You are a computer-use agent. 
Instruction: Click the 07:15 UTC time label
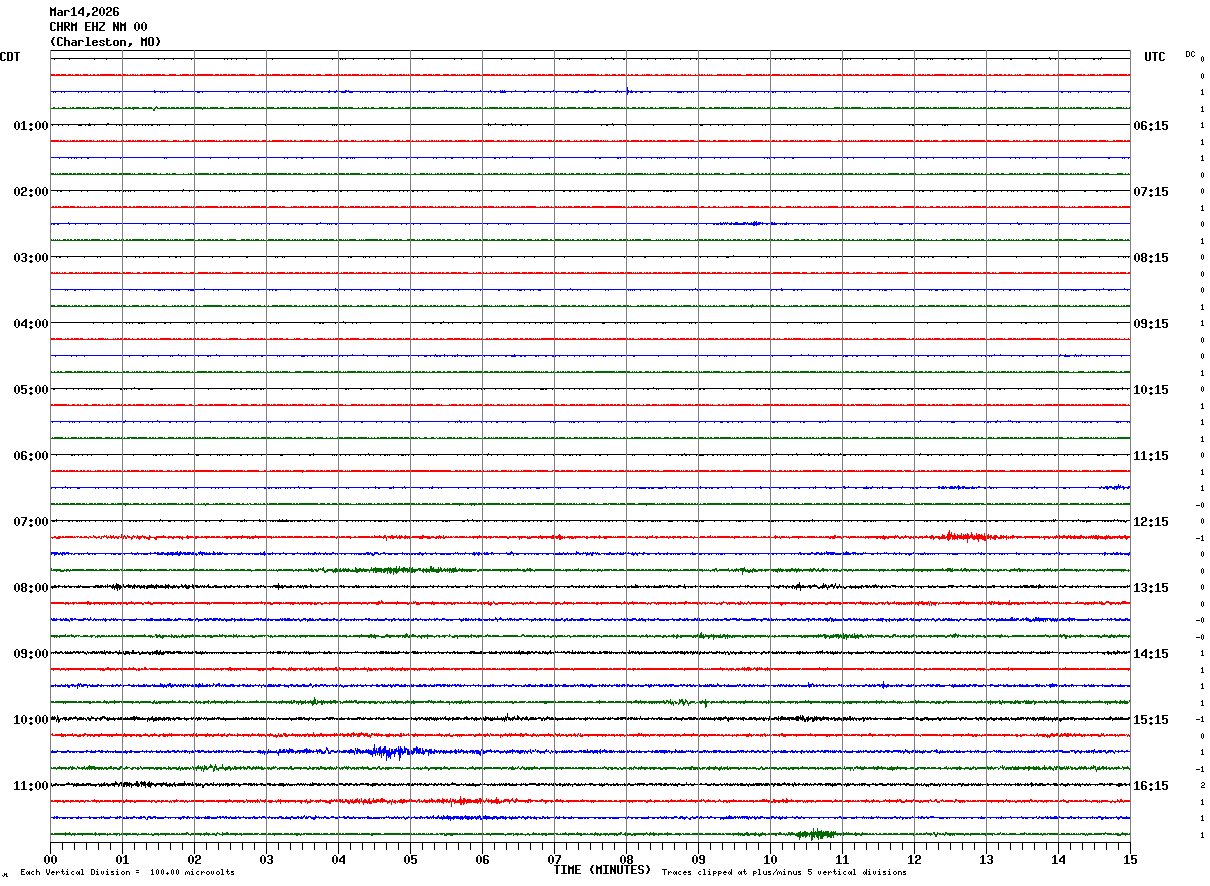(x=1151, y=192)
